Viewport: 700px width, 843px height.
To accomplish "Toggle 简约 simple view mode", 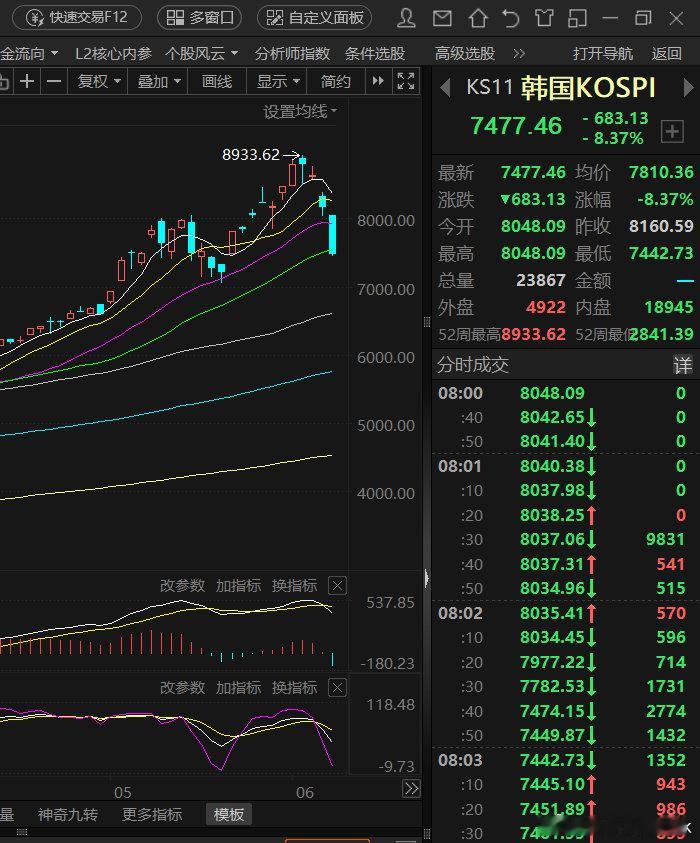I will pos(335,82).
